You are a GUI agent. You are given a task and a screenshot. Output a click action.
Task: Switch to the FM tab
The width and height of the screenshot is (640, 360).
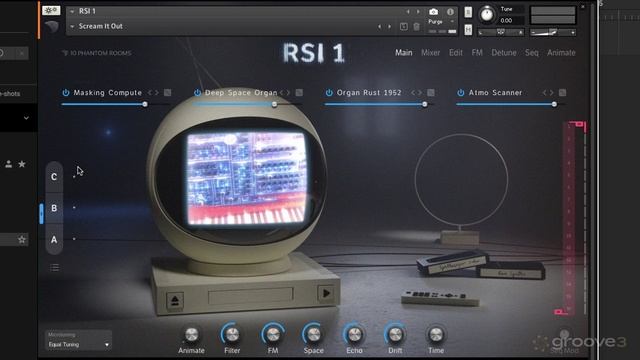477,53
